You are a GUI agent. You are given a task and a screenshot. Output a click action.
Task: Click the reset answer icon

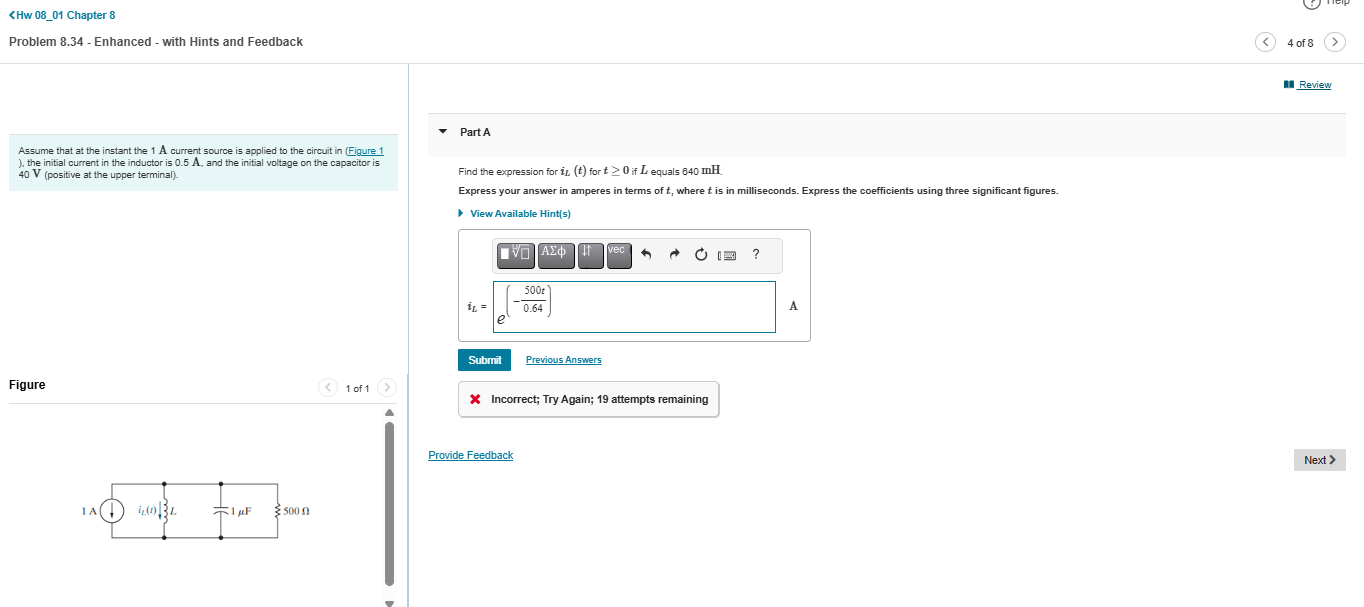[x=701, y=253]
